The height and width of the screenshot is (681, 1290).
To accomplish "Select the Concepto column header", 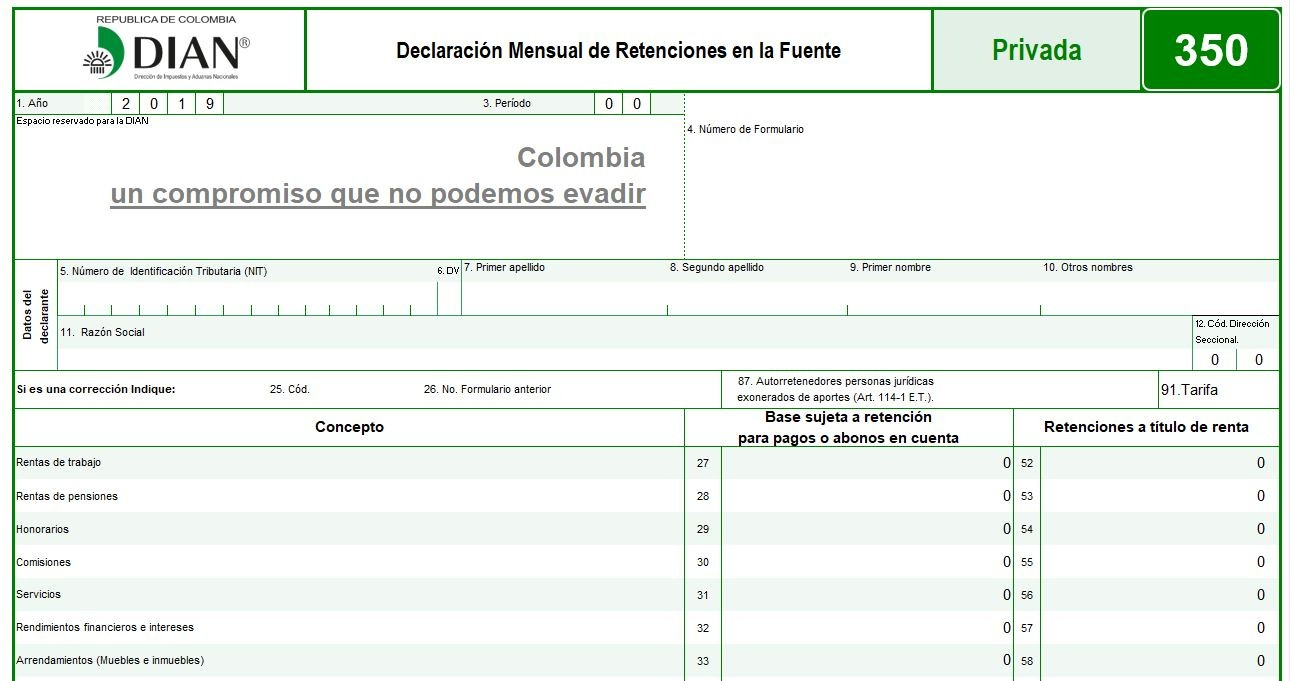I will [349, 427].
